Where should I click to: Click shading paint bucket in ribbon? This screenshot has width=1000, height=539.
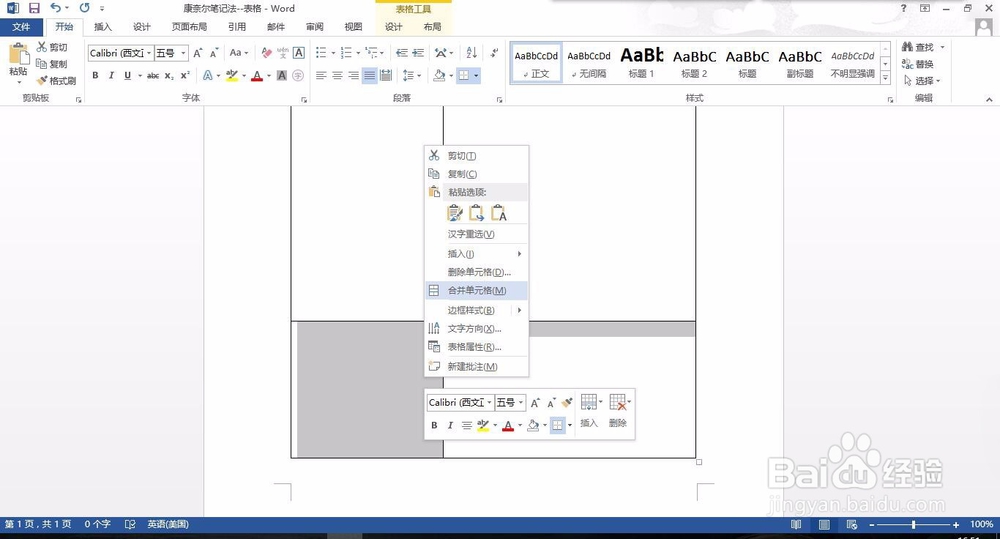(x=439, y=75)
